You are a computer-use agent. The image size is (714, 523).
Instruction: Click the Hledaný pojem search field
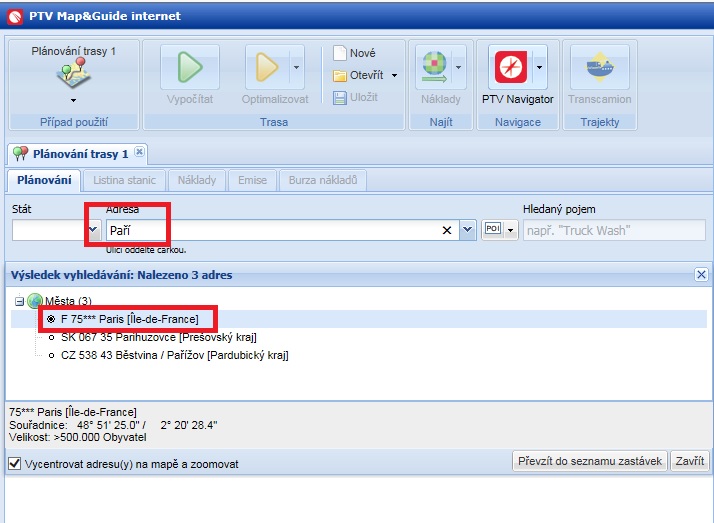[614, 230]
